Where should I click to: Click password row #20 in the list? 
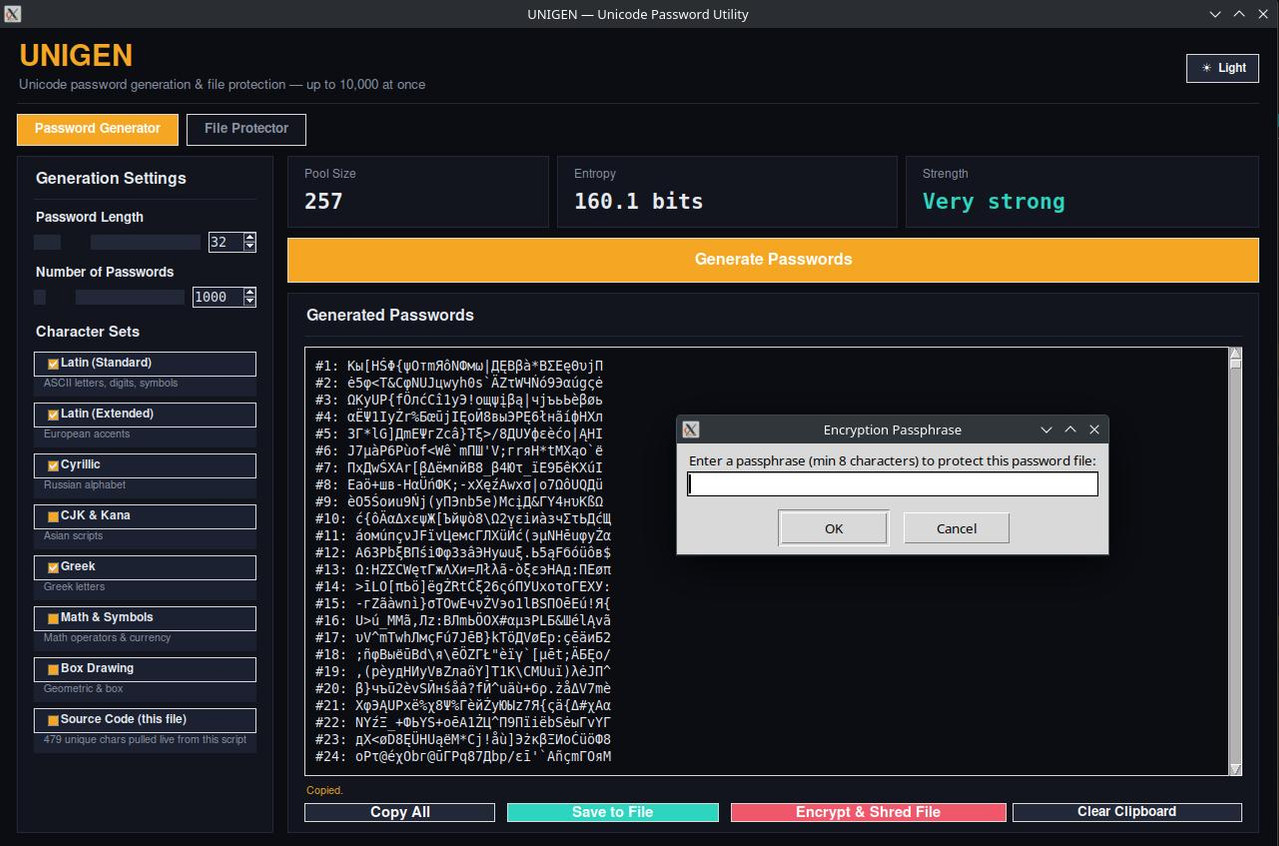click(463, 689)
